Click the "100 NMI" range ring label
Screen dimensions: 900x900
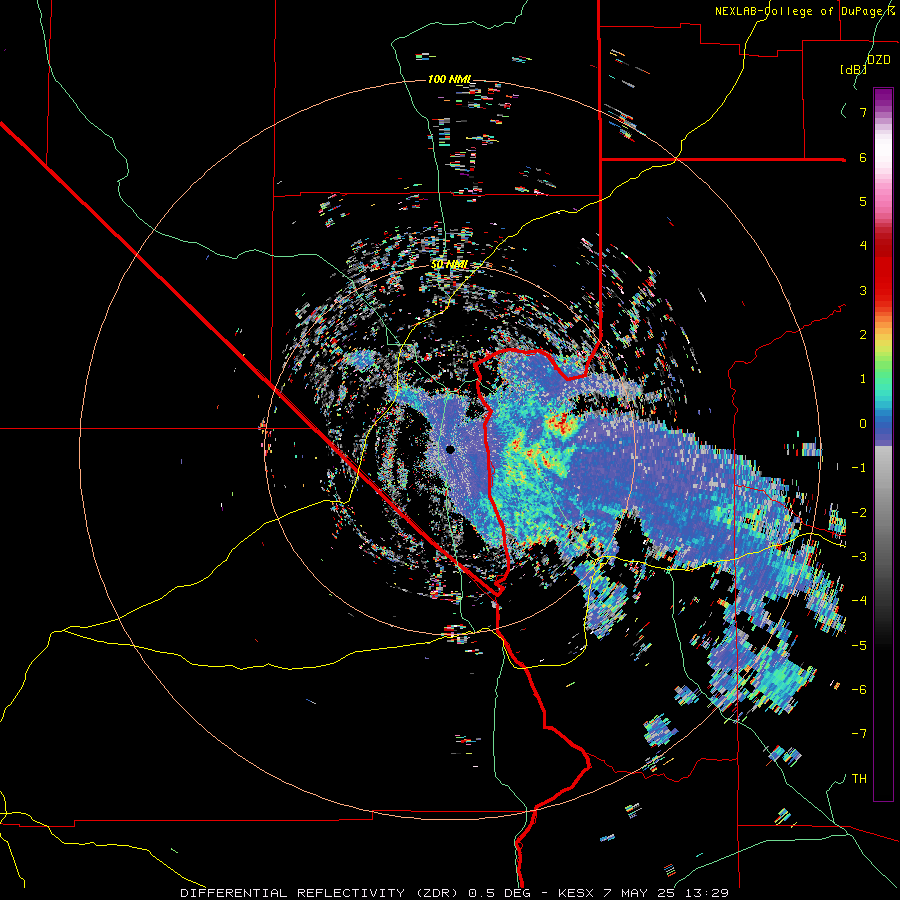[x=449, y=79]
